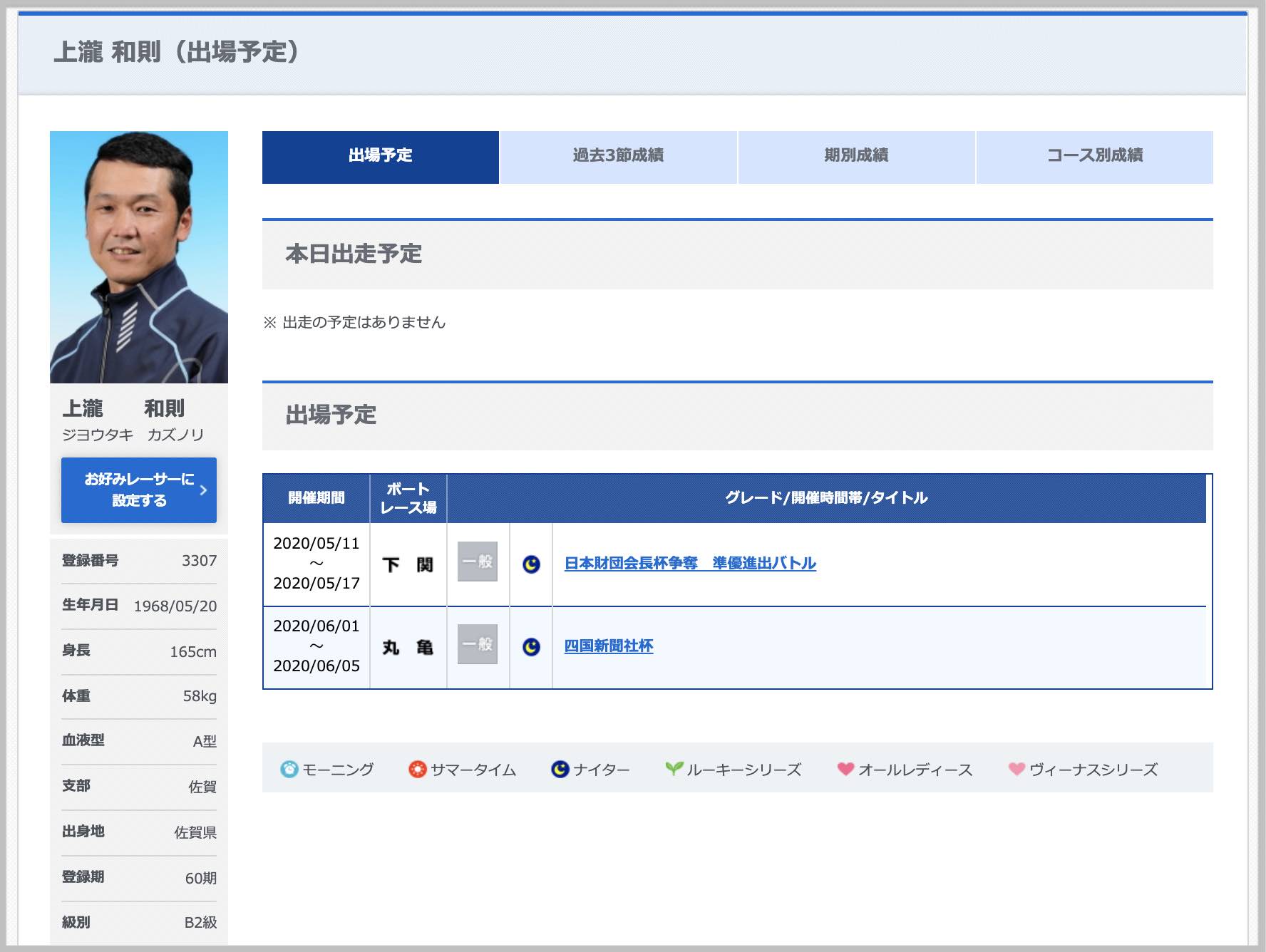Open the コース別成績 tab
This screenshot has width=1266, height=952.
[x=1094, y=157]
